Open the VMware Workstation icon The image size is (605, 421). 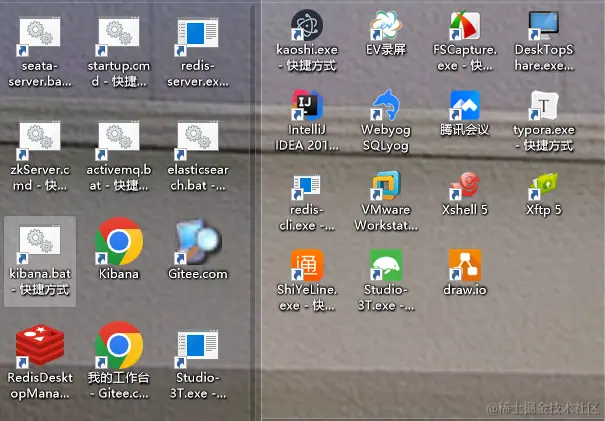[386, 186]
